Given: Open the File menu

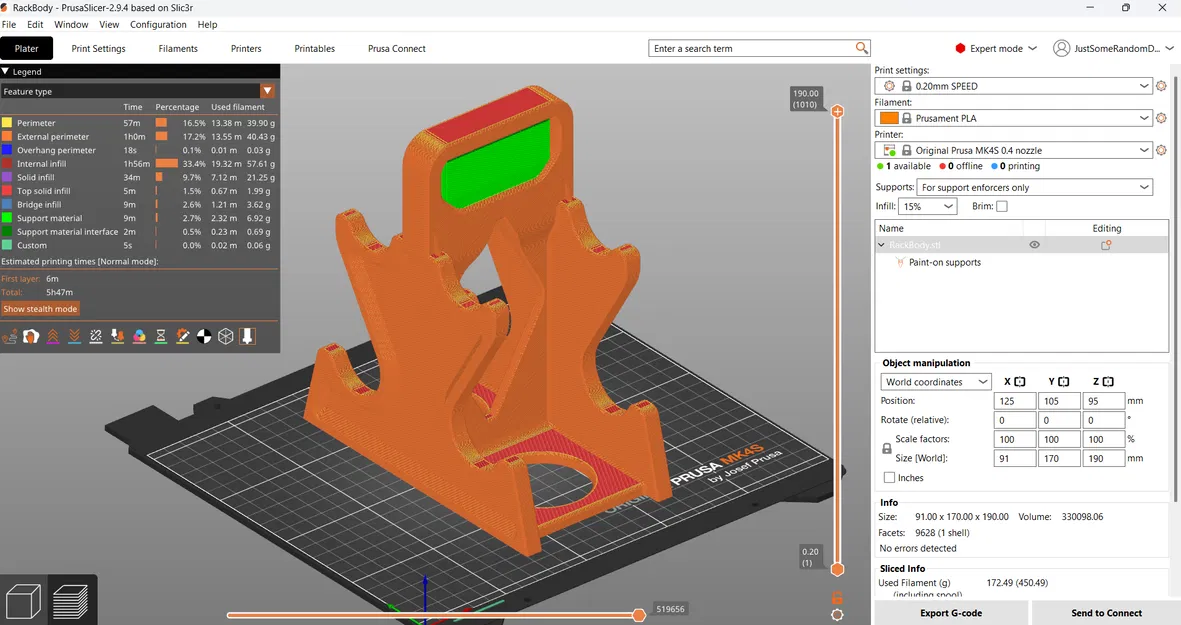Looking at the screenshot, I should pos(9,24).
